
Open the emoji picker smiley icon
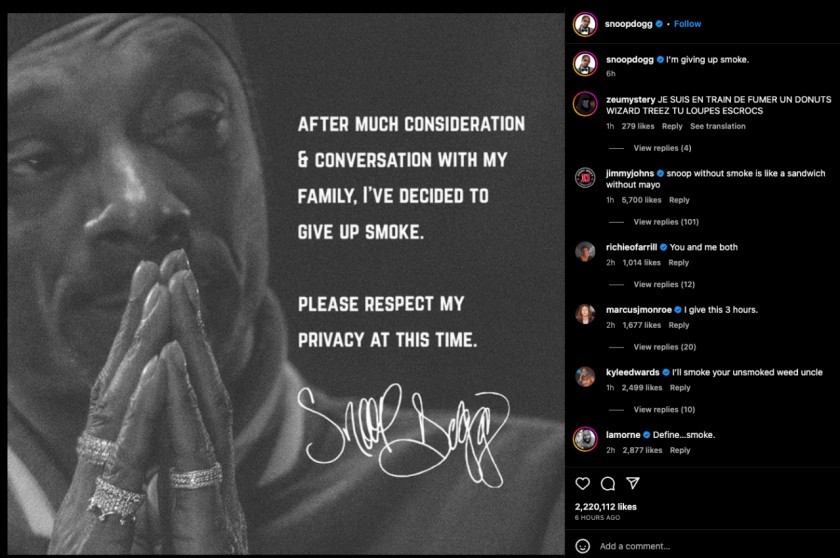(x=582, y=546)
